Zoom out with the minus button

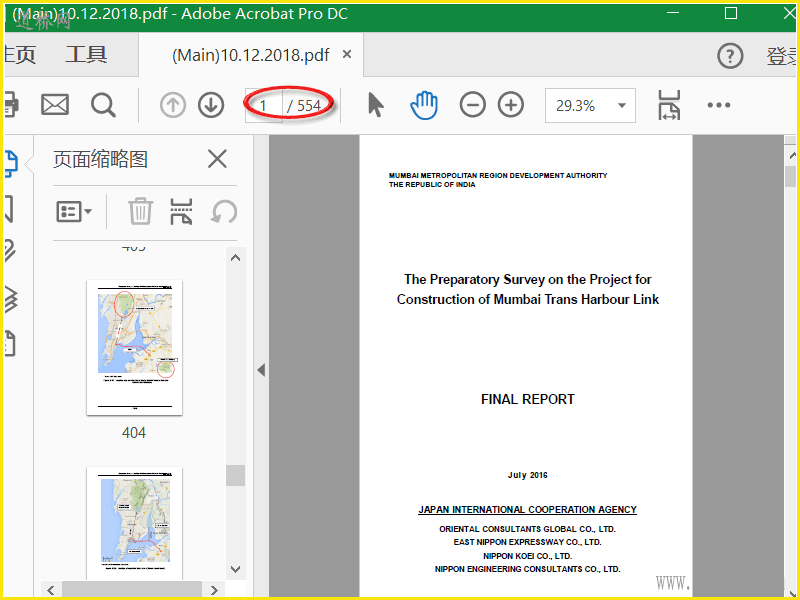click(x=472, y=105)
